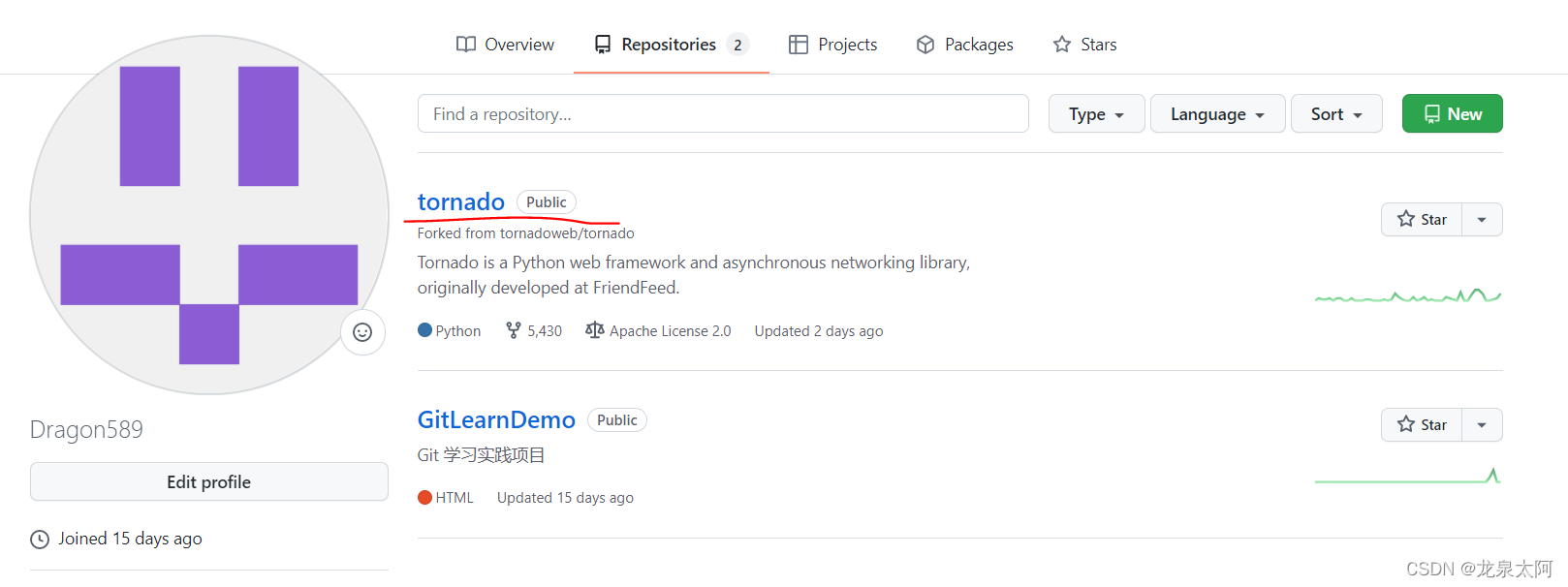Click the book icon on Overview tab
The height and width of the screenshot is (587, 1568).
[466, 45]
